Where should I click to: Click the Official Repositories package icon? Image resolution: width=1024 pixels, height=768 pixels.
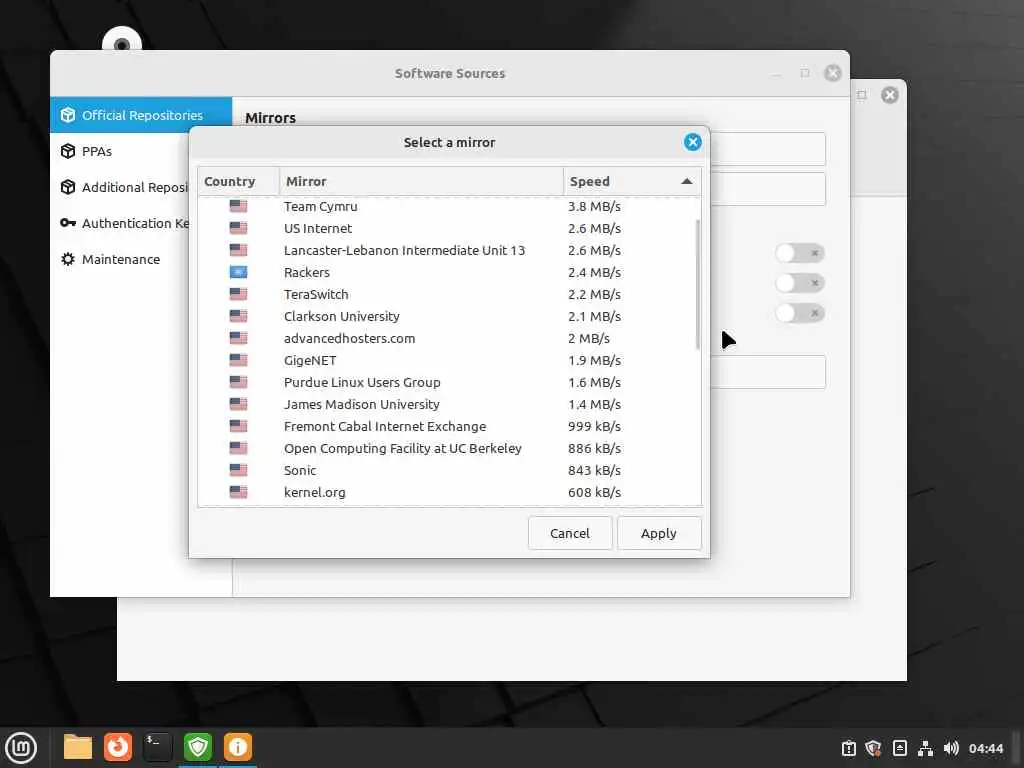[68, 115]
